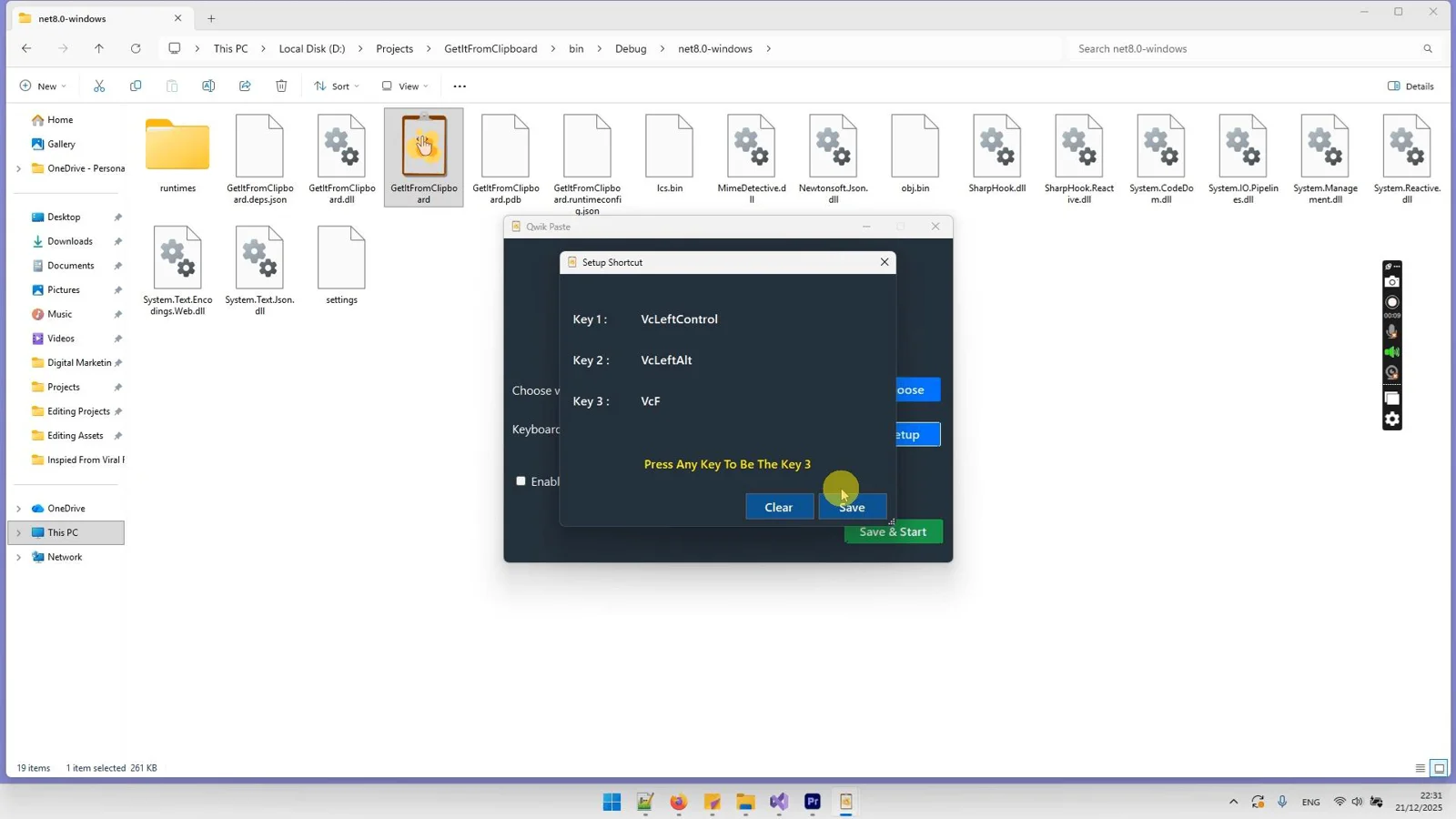Click Save in Setup Shortcut dialog

coord(852,507)
